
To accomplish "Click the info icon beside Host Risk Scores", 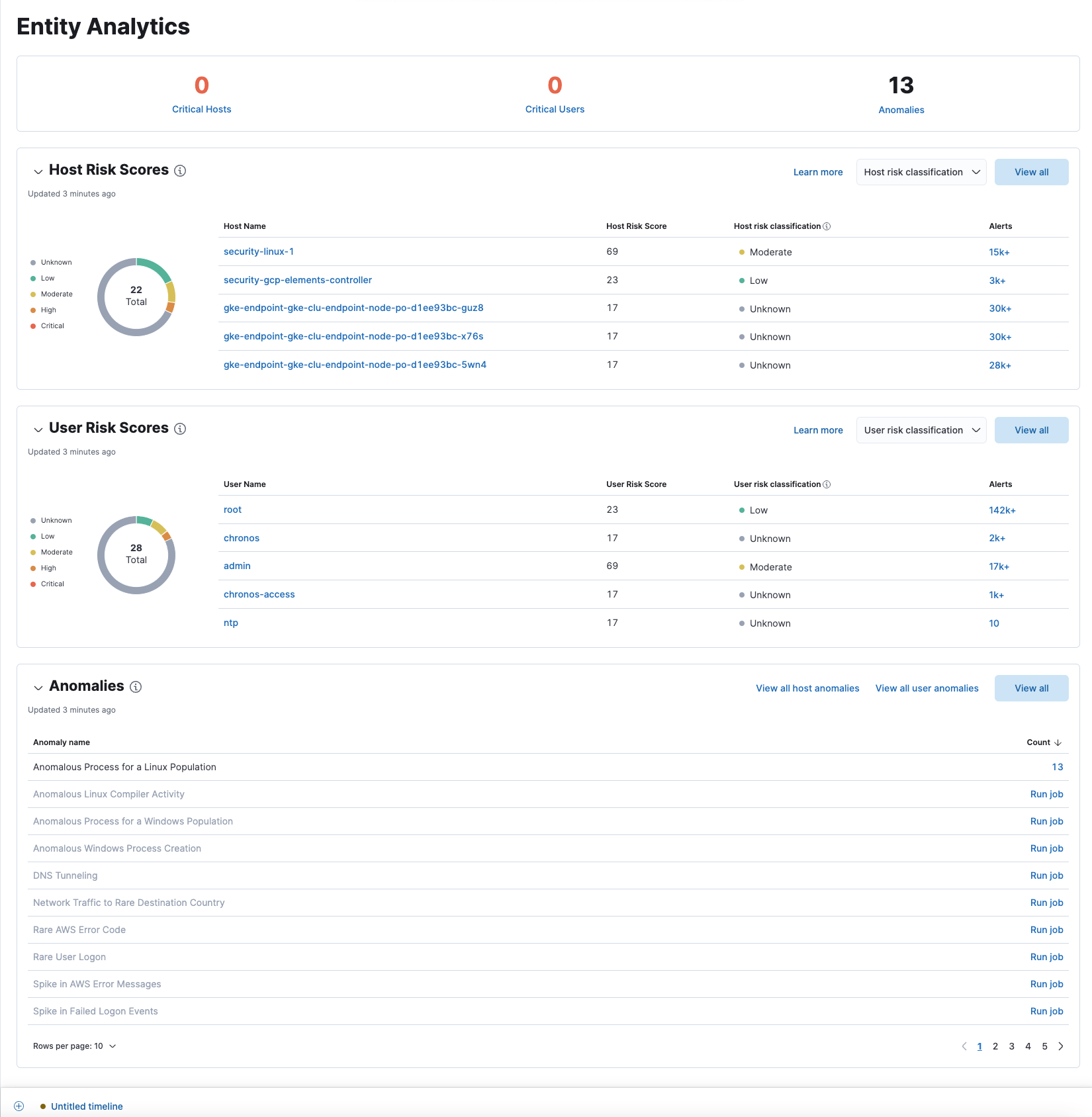I will (x=180, y=171).
